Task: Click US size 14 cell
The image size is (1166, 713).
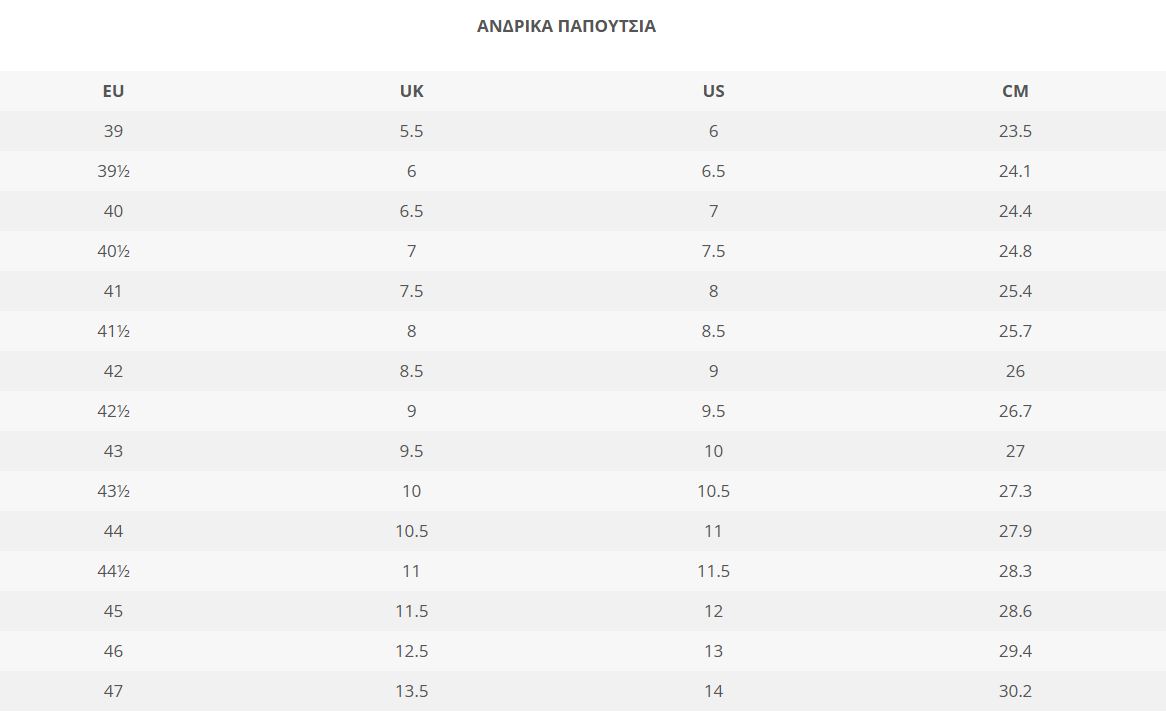Action: pyautogui.click(x=713, y=691)
